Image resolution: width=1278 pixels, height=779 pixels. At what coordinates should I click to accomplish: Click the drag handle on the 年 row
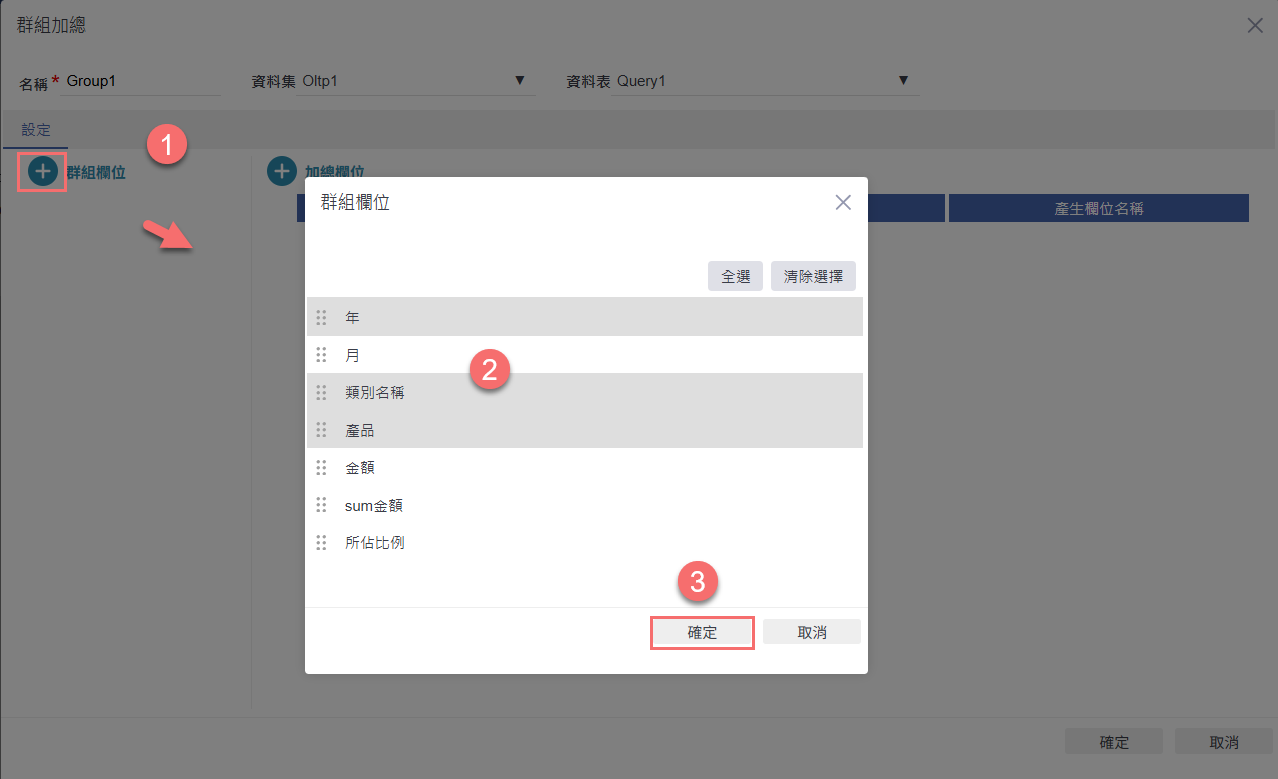(x=321, y=317)
